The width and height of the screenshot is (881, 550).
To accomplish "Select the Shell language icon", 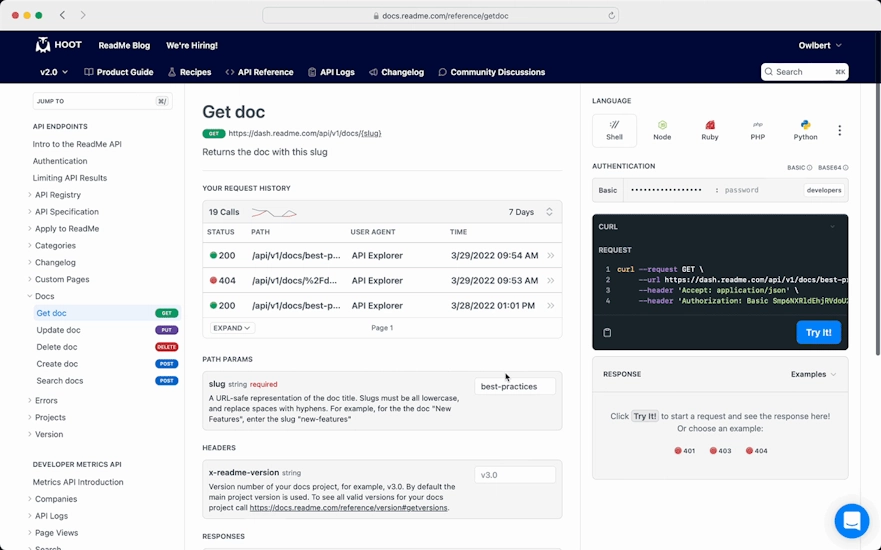I will click(x=614, y=130).
